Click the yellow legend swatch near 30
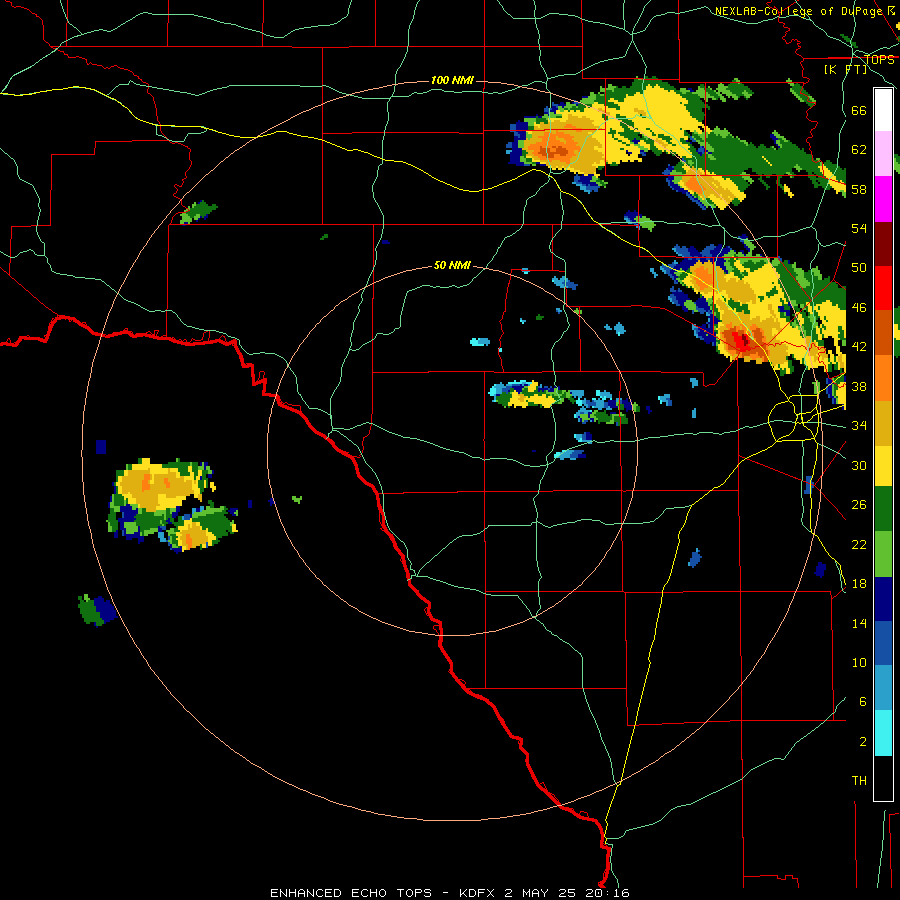The height and width of the screenshot is (900, 900). point(883,466)
